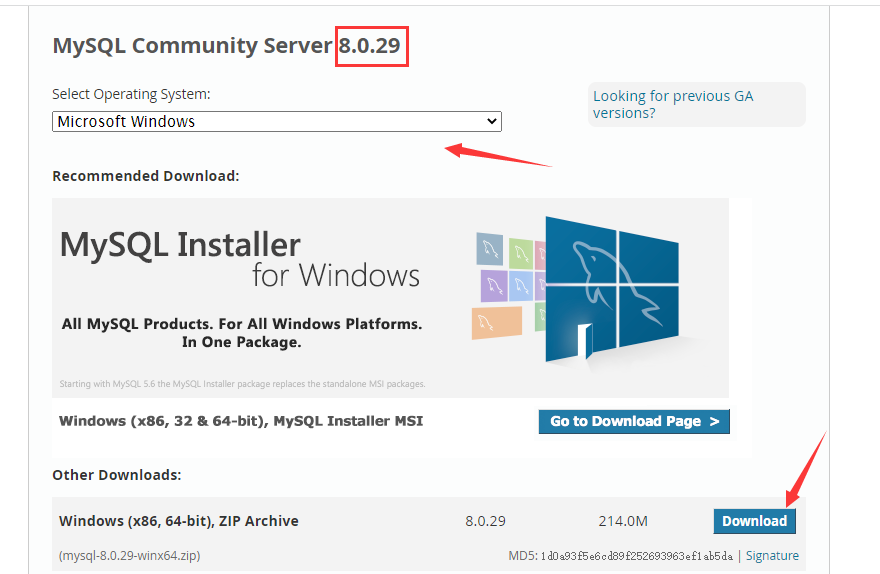Click the Windows (x86, 64-bit), ZIP Archive title

(x=178, y=521)
